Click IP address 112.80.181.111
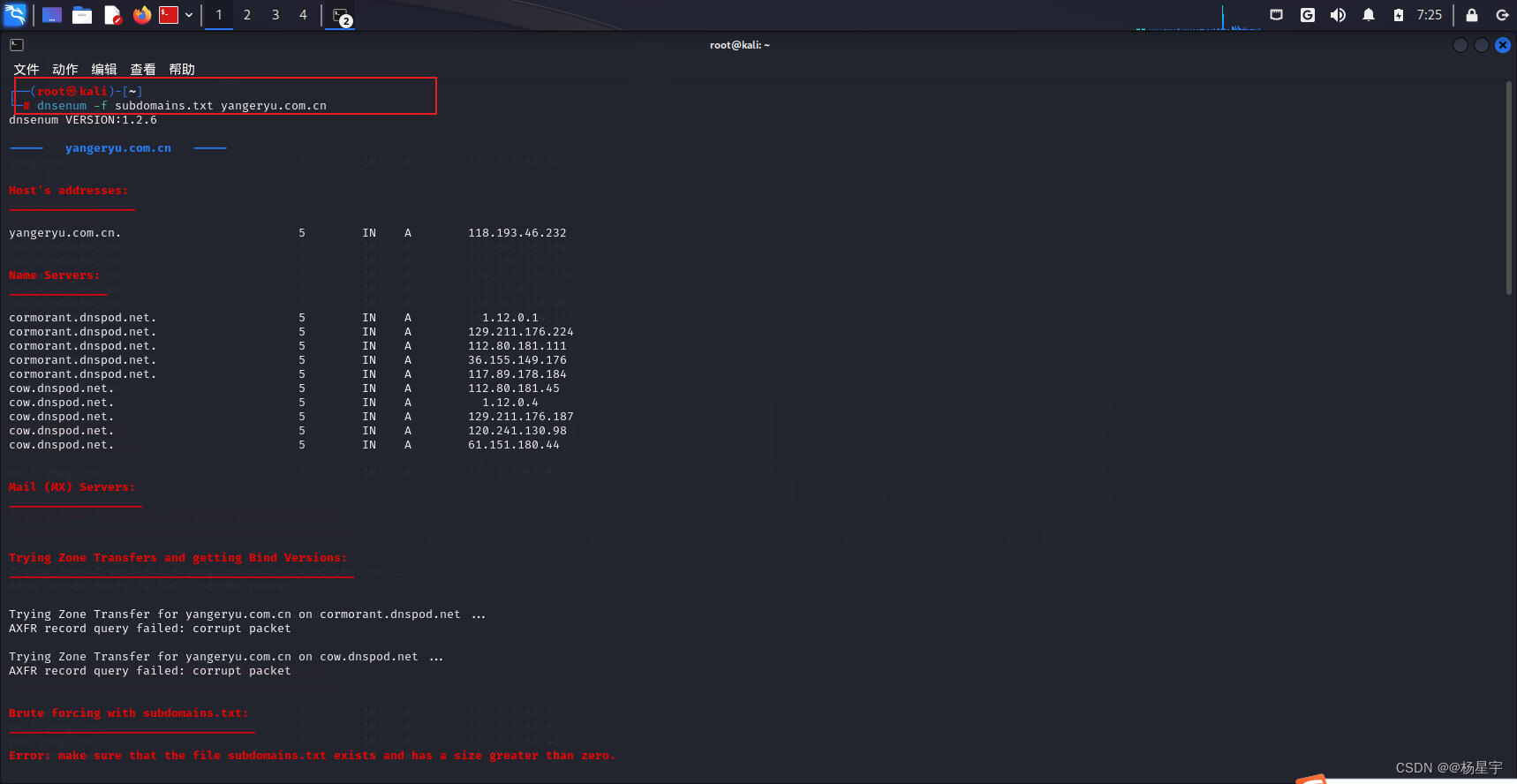This screenshot has height=784, width=1517. [517, 346]
